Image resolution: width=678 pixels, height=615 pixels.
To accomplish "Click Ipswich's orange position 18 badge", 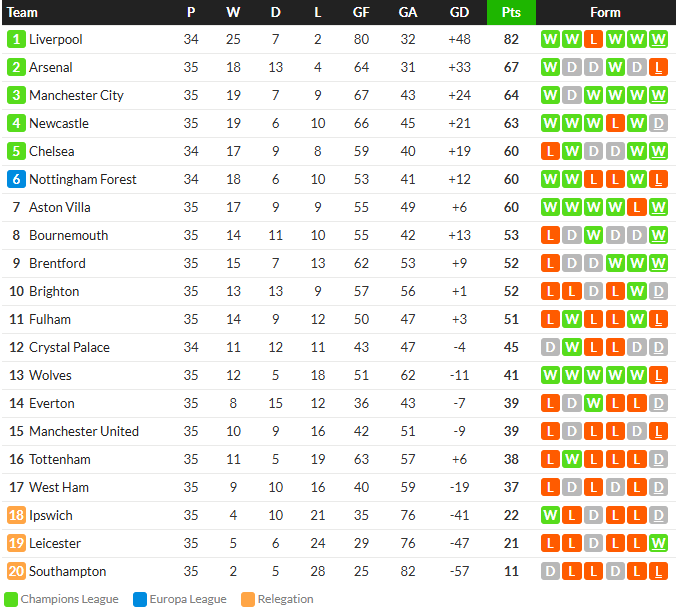I will [16, 515].
